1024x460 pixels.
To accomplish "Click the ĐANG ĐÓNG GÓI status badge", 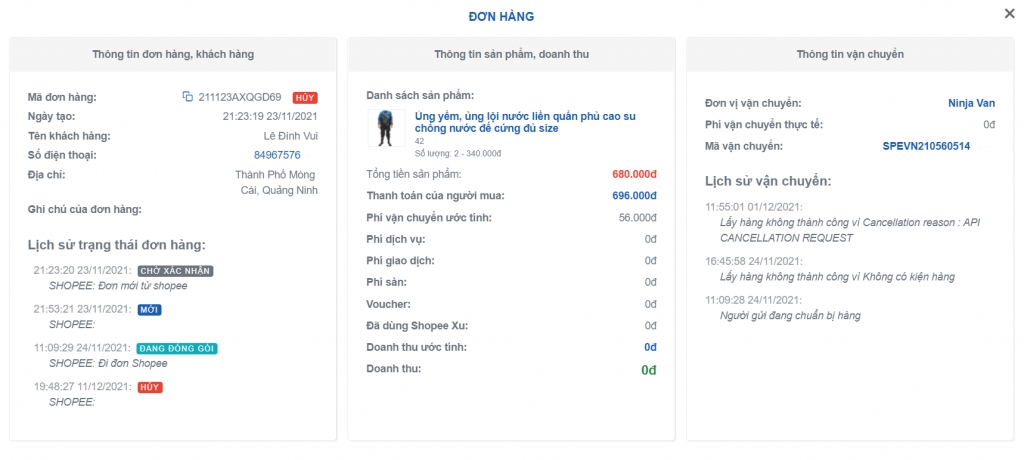I will (x=177, y=348).
